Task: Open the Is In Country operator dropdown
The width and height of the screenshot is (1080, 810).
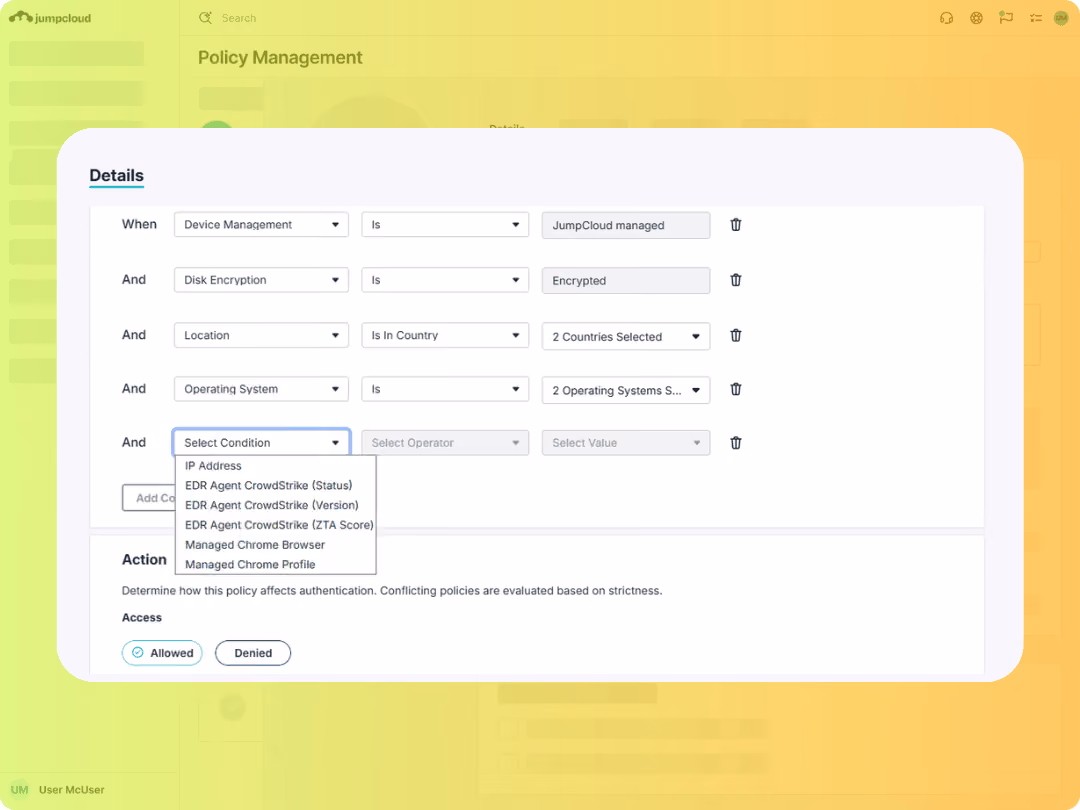Action: 445,335
